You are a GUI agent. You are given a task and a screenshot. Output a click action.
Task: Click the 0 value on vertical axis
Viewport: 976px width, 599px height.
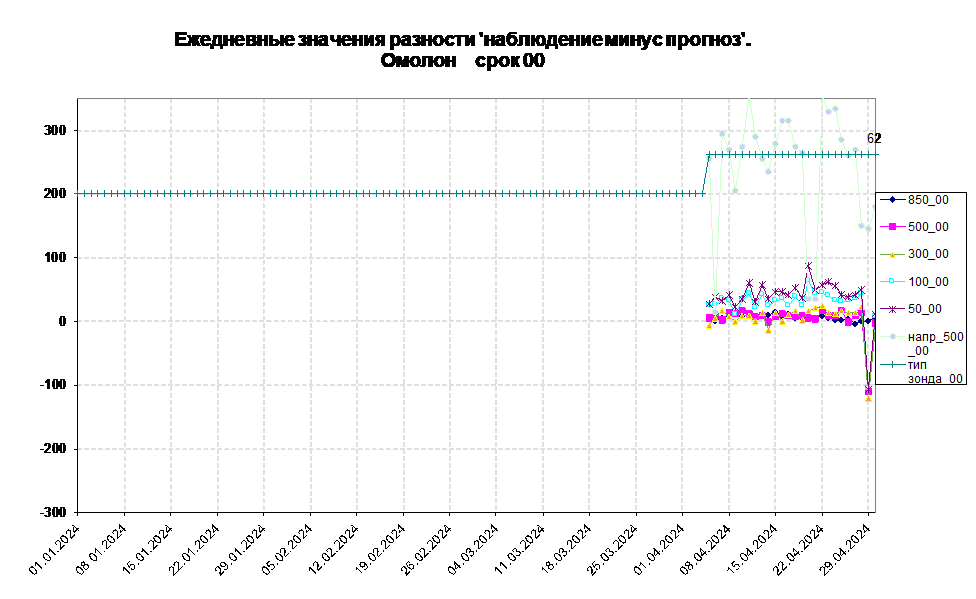click(x=62, y=321)
